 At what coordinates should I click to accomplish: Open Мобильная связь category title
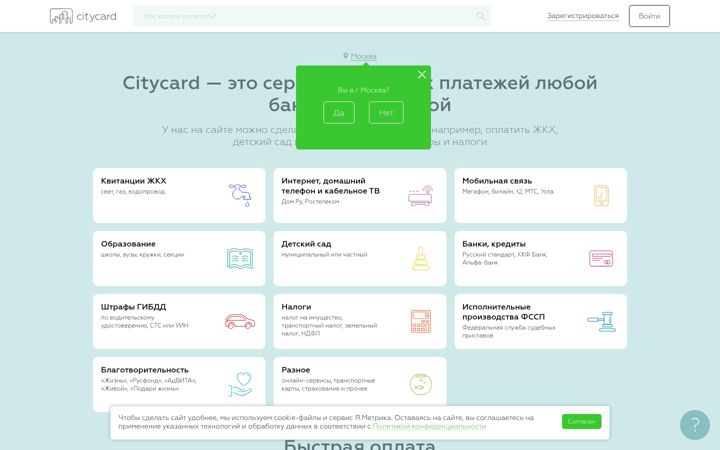[497, 181]
